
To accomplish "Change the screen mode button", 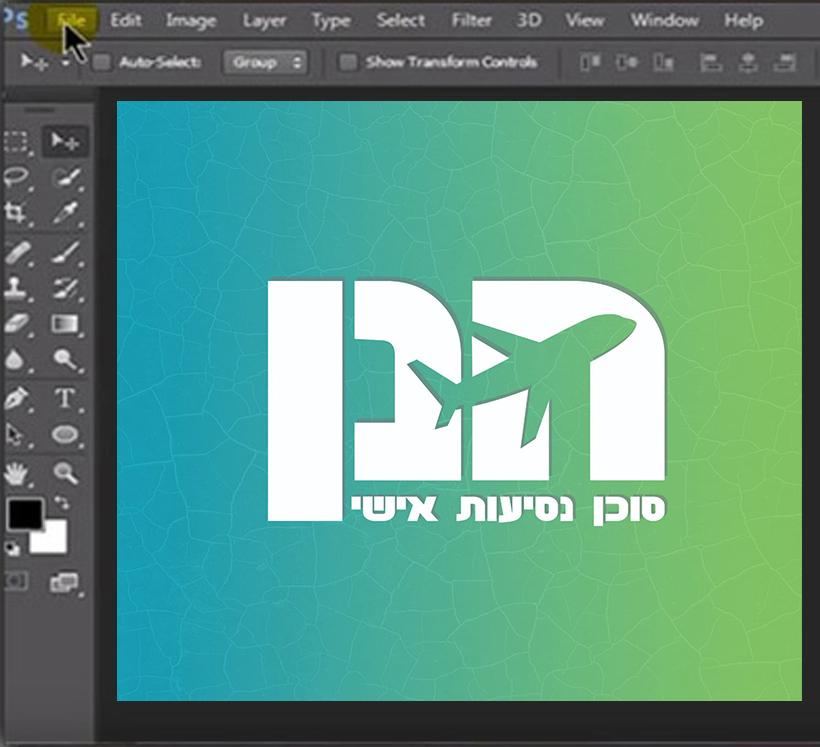I will (65, 582).
